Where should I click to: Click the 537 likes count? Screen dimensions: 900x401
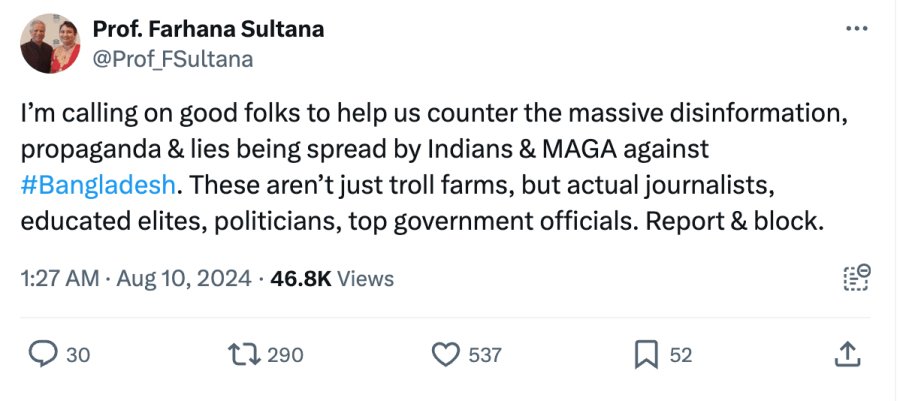coord(484,355)
